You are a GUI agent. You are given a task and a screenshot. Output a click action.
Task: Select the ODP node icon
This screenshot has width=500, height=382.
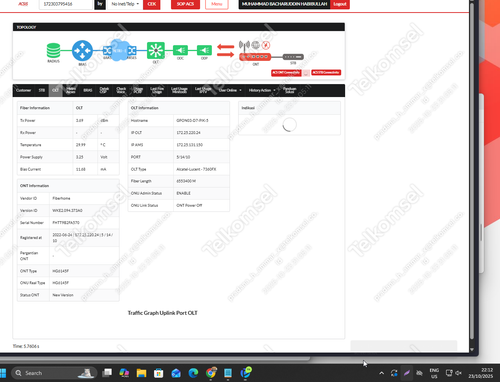204,50
